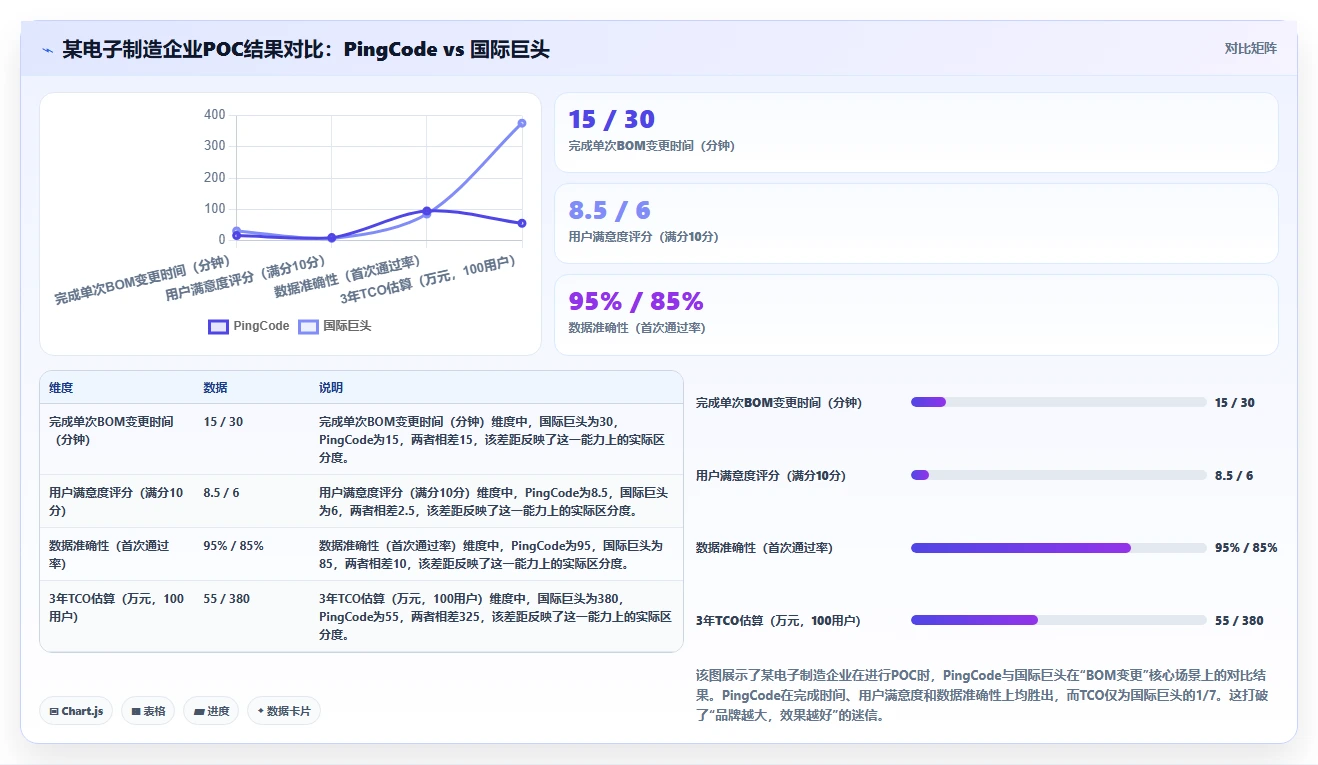Click the 数据准确性 card caption
This screenshot has width=1318, height=765.
[635, 328]
